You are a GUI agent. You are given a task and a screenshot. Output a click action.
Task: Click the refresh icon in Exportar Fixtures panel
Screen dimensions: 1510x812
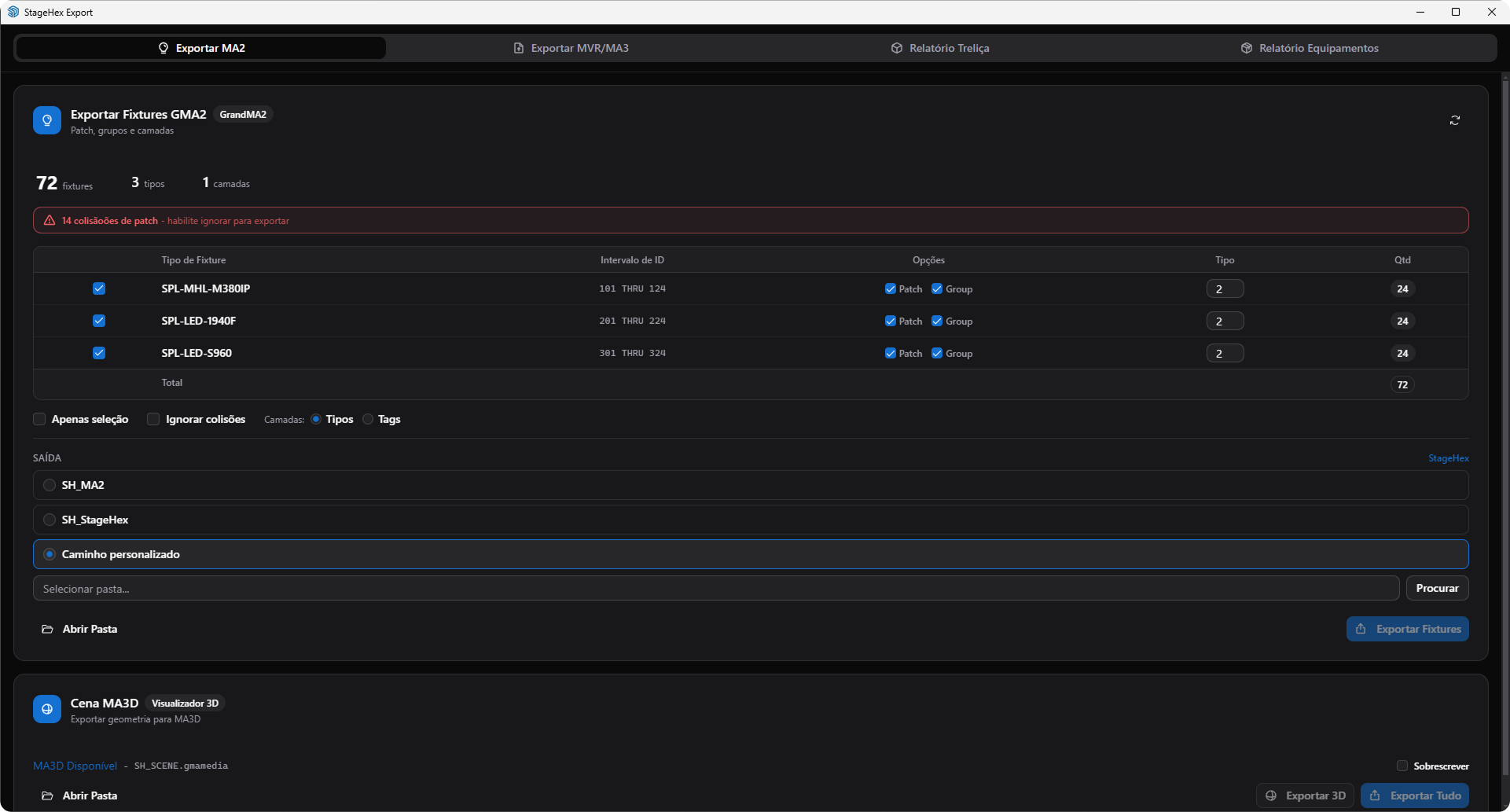pos(1455,120)
